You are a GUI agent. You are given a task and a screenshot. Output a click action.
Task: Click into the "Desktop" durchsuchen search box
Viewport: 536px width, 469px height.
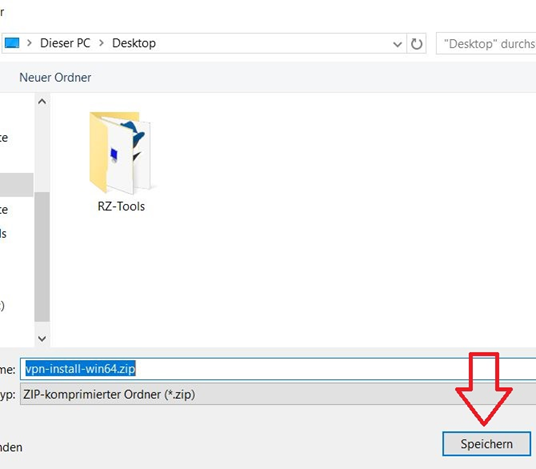pos(486,44)
